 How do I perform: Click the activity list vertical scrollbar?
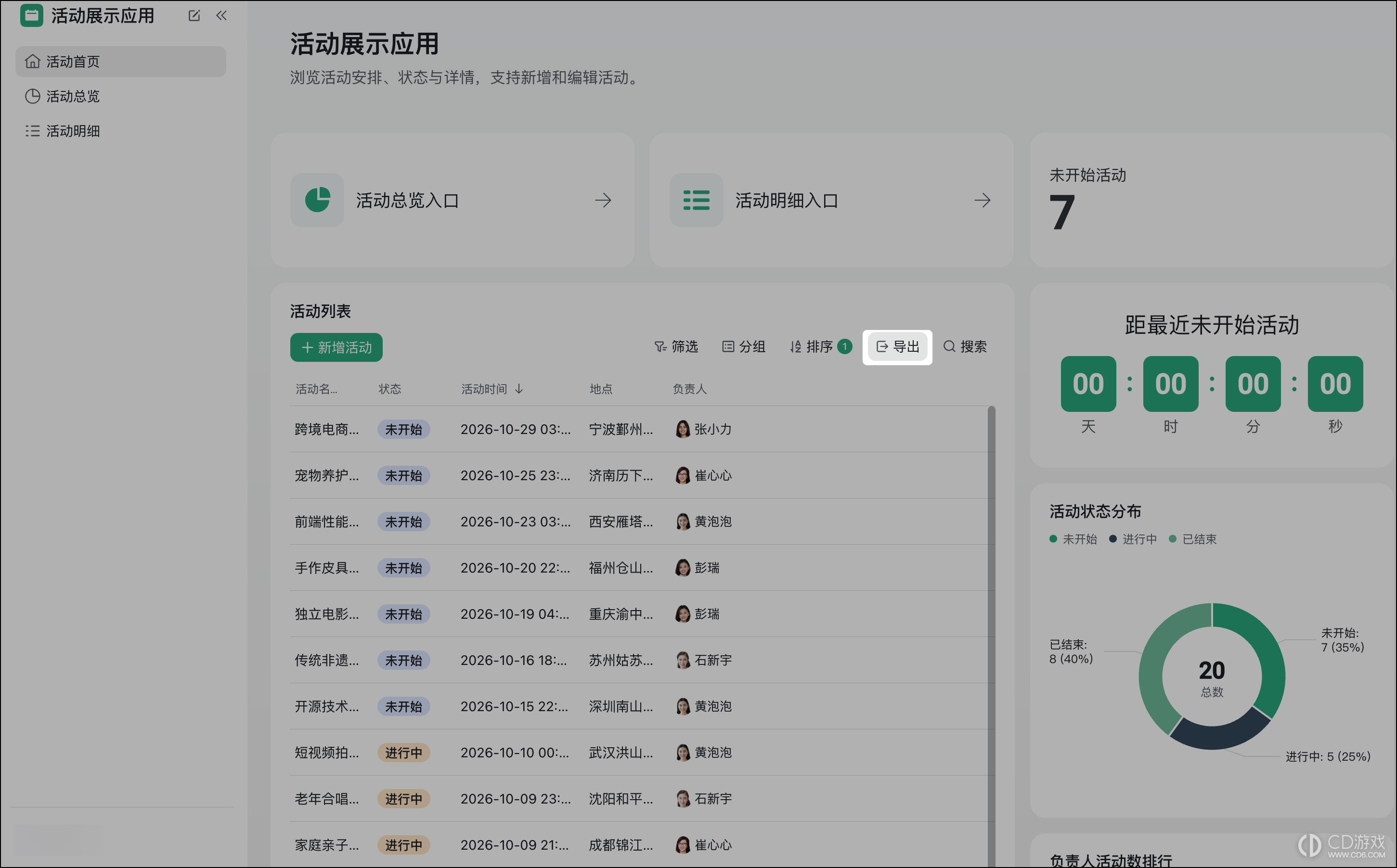992,636
